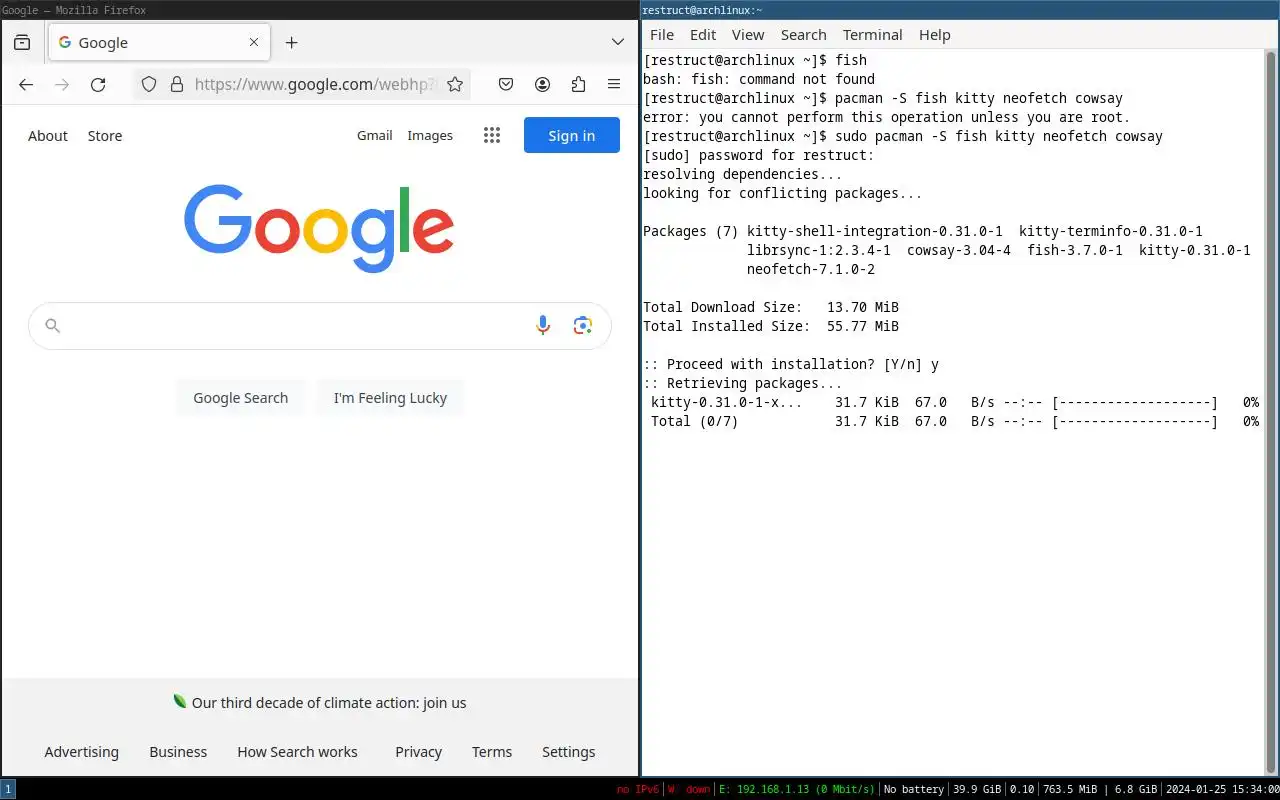Open Google Images link
Viewport: 1280px width, 800px height.
(x=430, y=136)
